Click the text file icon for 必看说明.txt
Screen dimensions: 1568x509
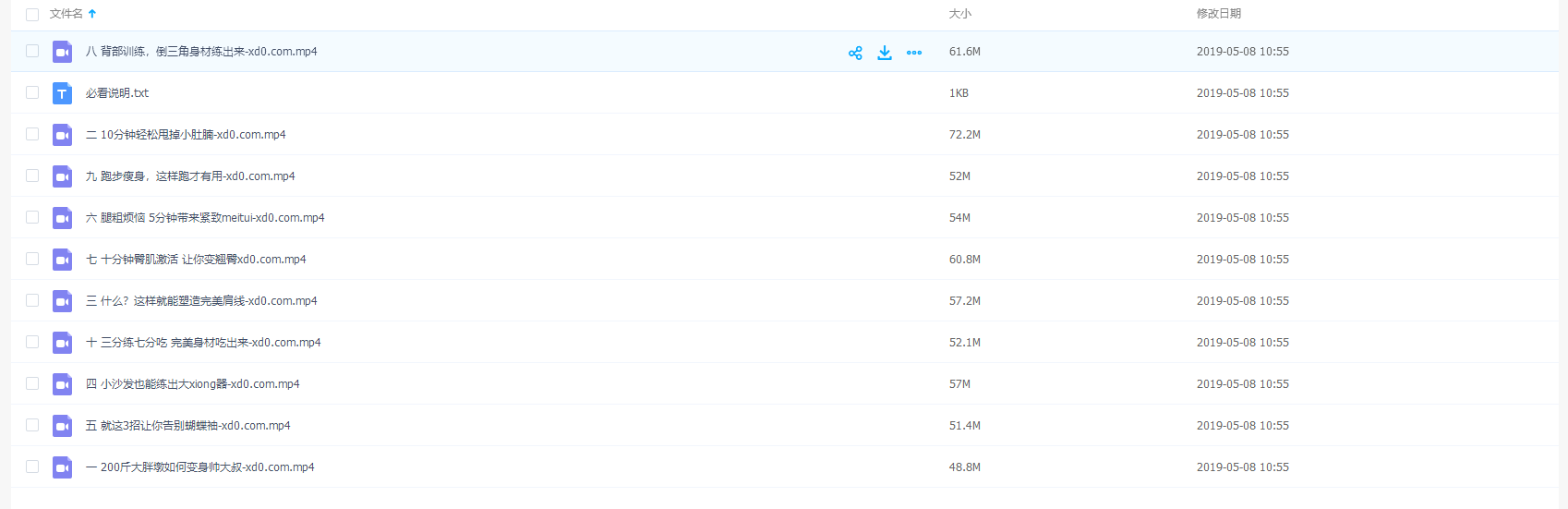click(x=62, y=93)
